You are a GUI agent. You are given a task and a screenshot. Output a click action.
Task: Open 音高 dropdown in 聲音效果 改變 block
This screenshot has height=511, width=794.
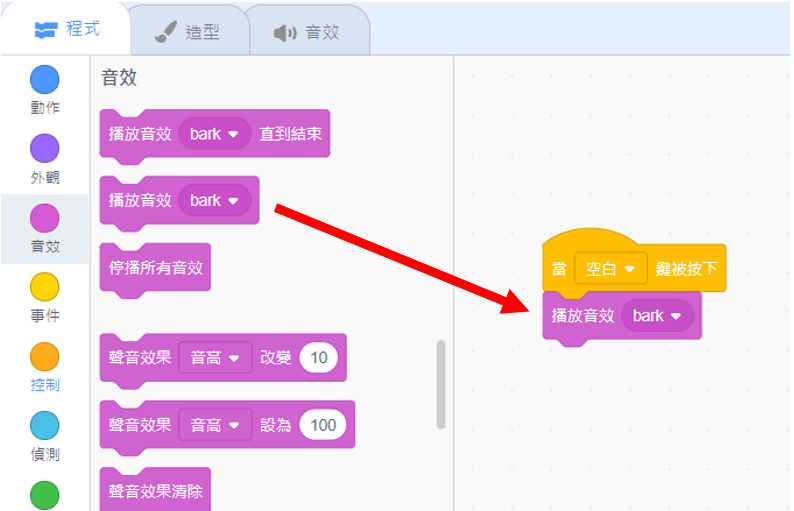click(x=215, y=358)
